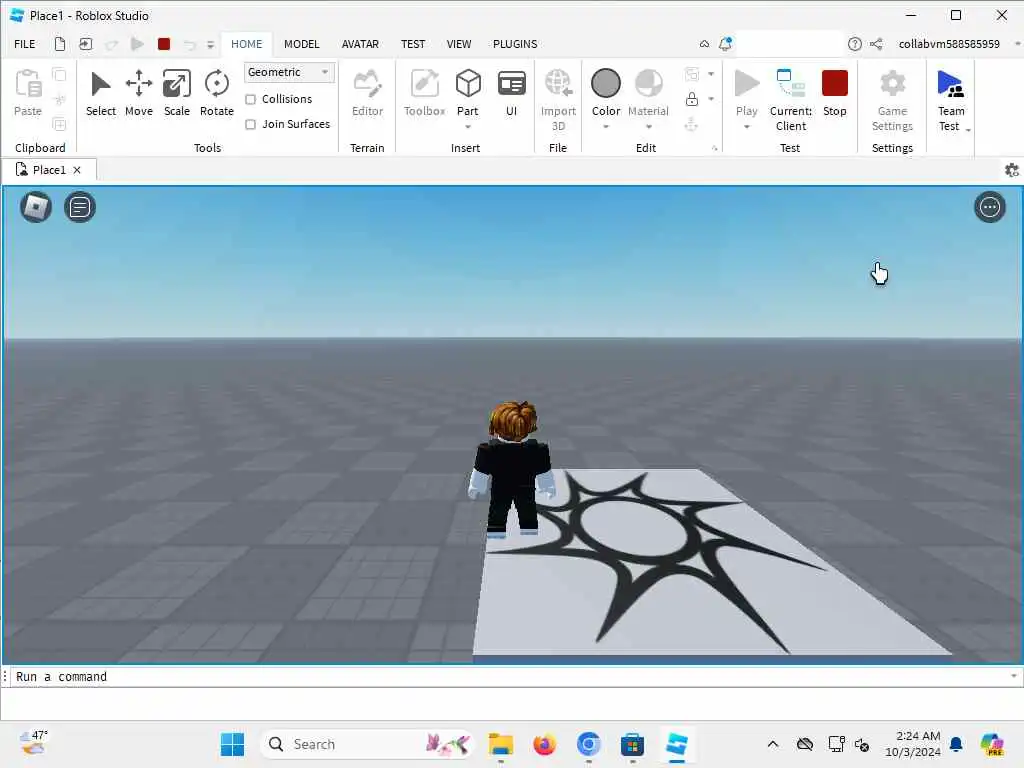Switch to the TEST ribbon tab

413,44
